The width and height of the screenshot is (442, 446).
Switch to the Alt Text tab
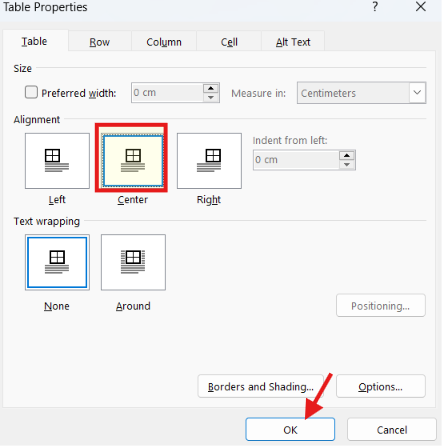pos(293,42)
